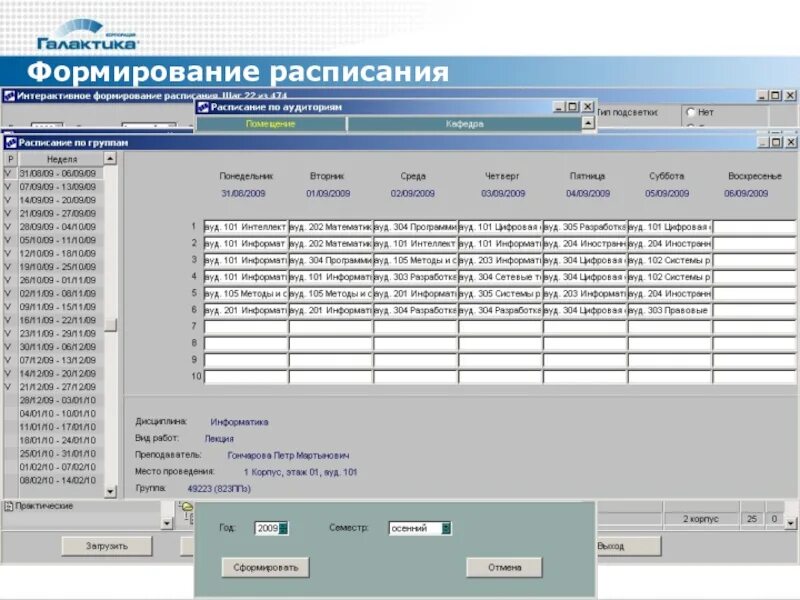Select week row 01/02/10 - 07/02/10
800x600 pixels.
point(58,466)
